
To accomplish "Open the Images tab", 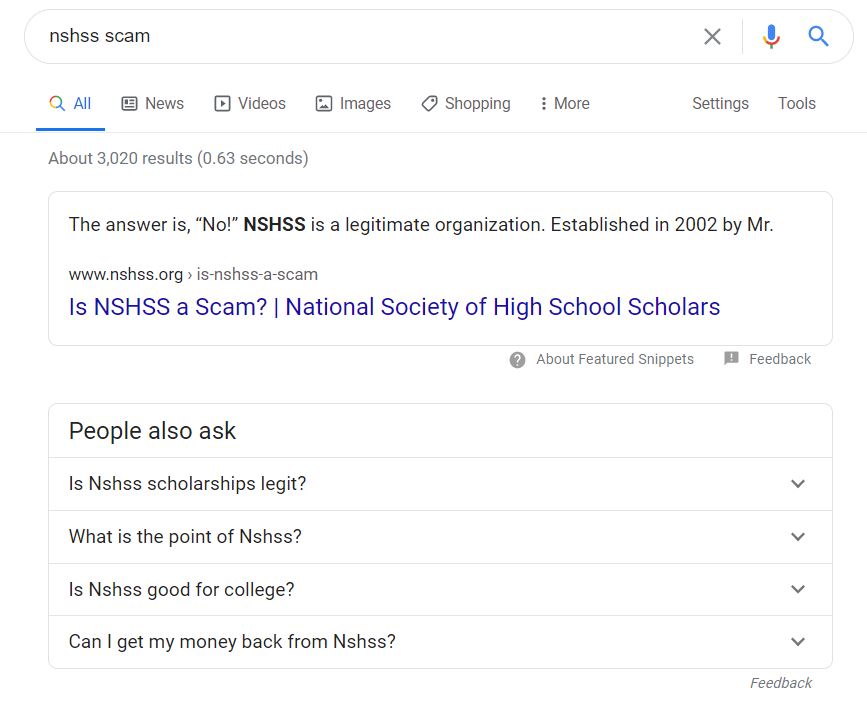I will (353, 103).
